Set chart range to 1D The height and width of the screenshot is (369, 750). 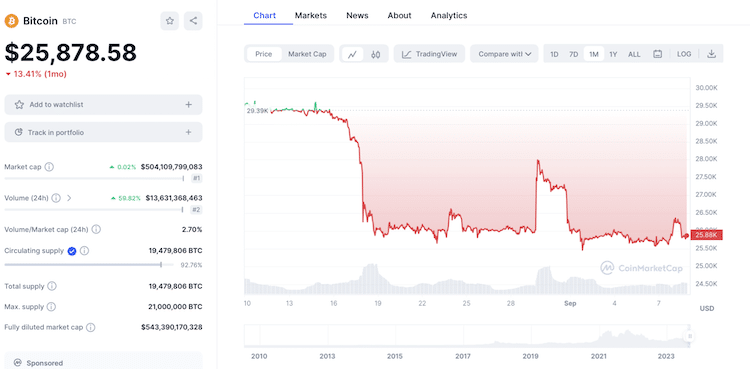click(554, 54)
